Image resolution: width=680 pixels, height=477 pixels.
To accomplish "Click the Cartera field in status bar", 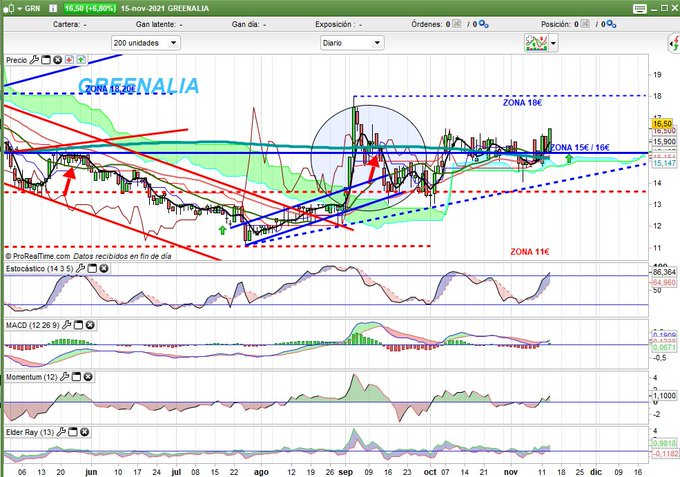I will point(70,25).
